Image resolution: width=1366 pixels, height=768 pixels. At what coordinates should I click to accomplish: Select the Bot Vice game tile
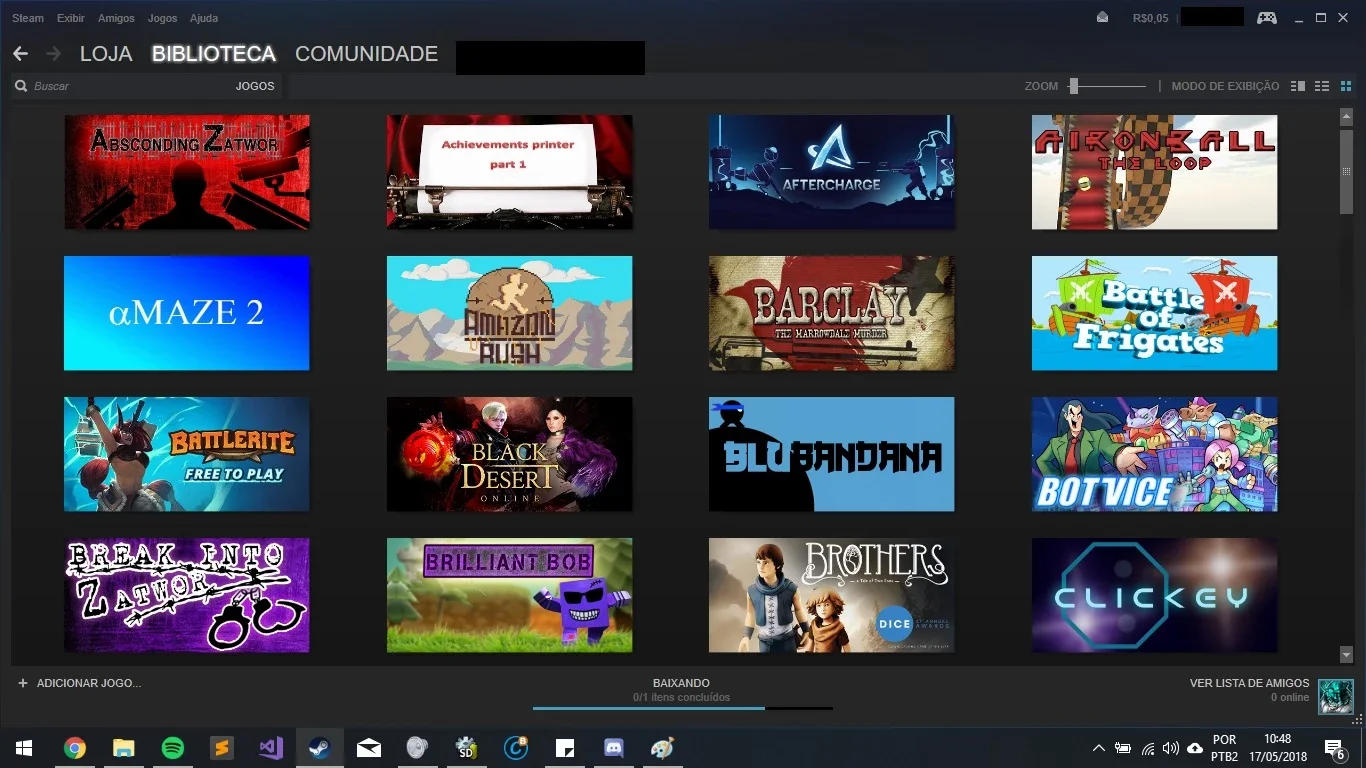point(1155,454)
